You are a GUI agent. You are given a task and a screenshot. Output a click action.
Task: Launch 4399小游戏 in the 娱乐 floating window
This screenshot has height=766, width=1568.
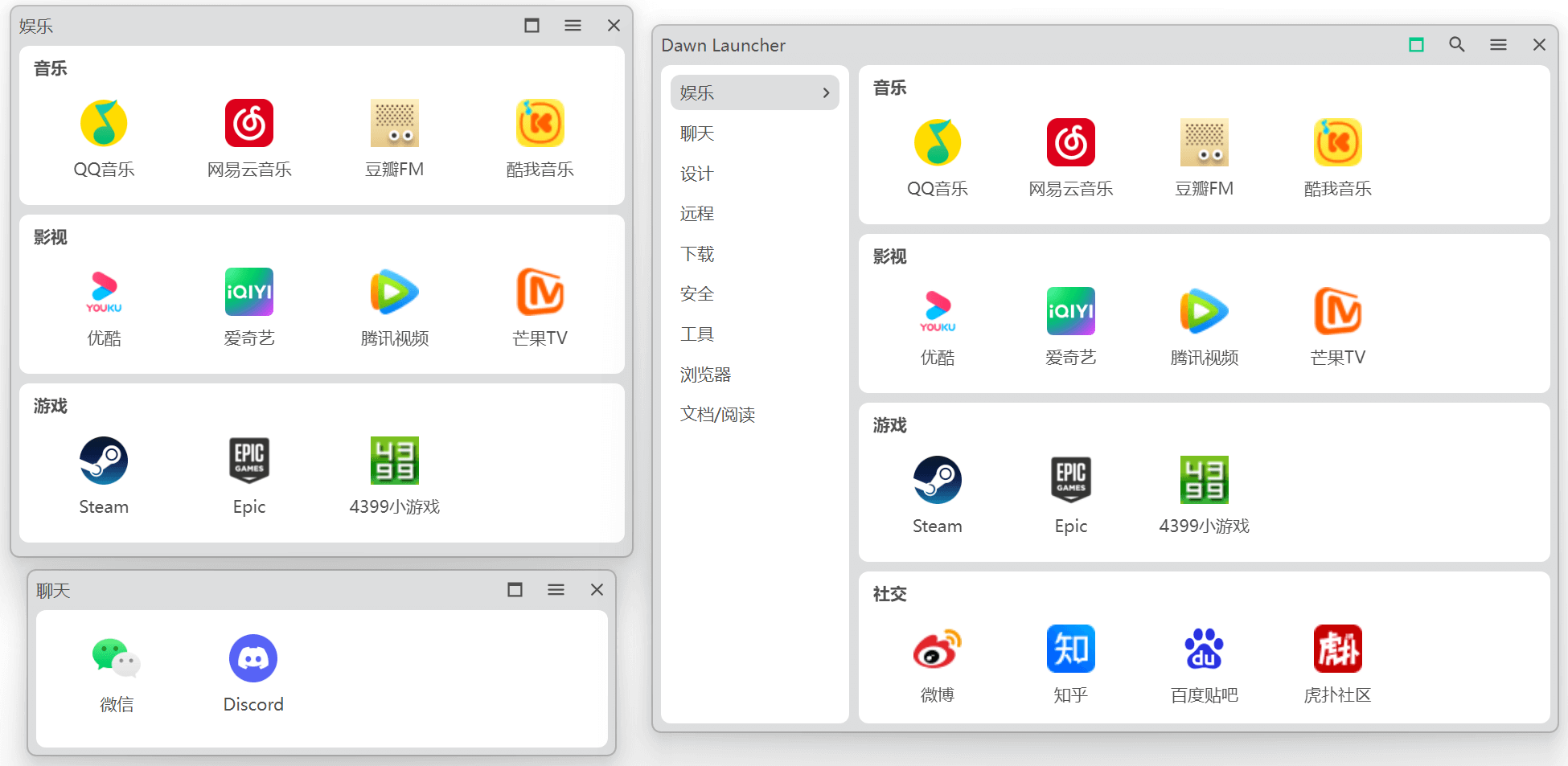[x=395, y=477]
